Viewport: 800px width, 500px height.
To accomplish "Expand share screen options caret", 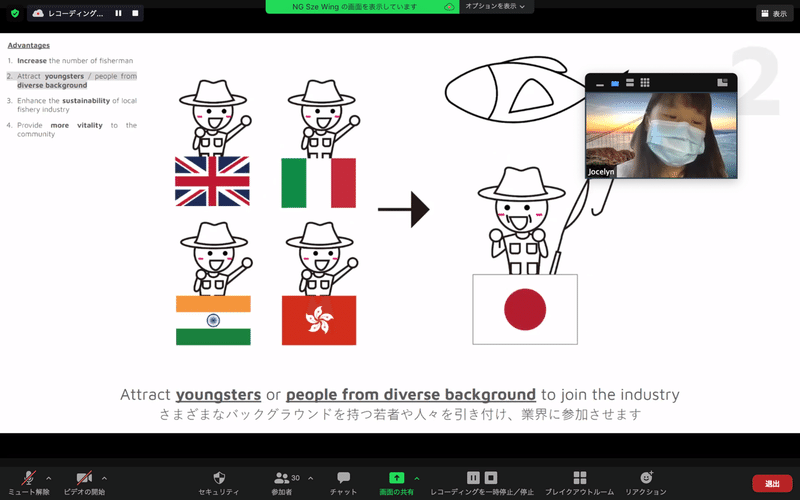I will tap(417, 478).
